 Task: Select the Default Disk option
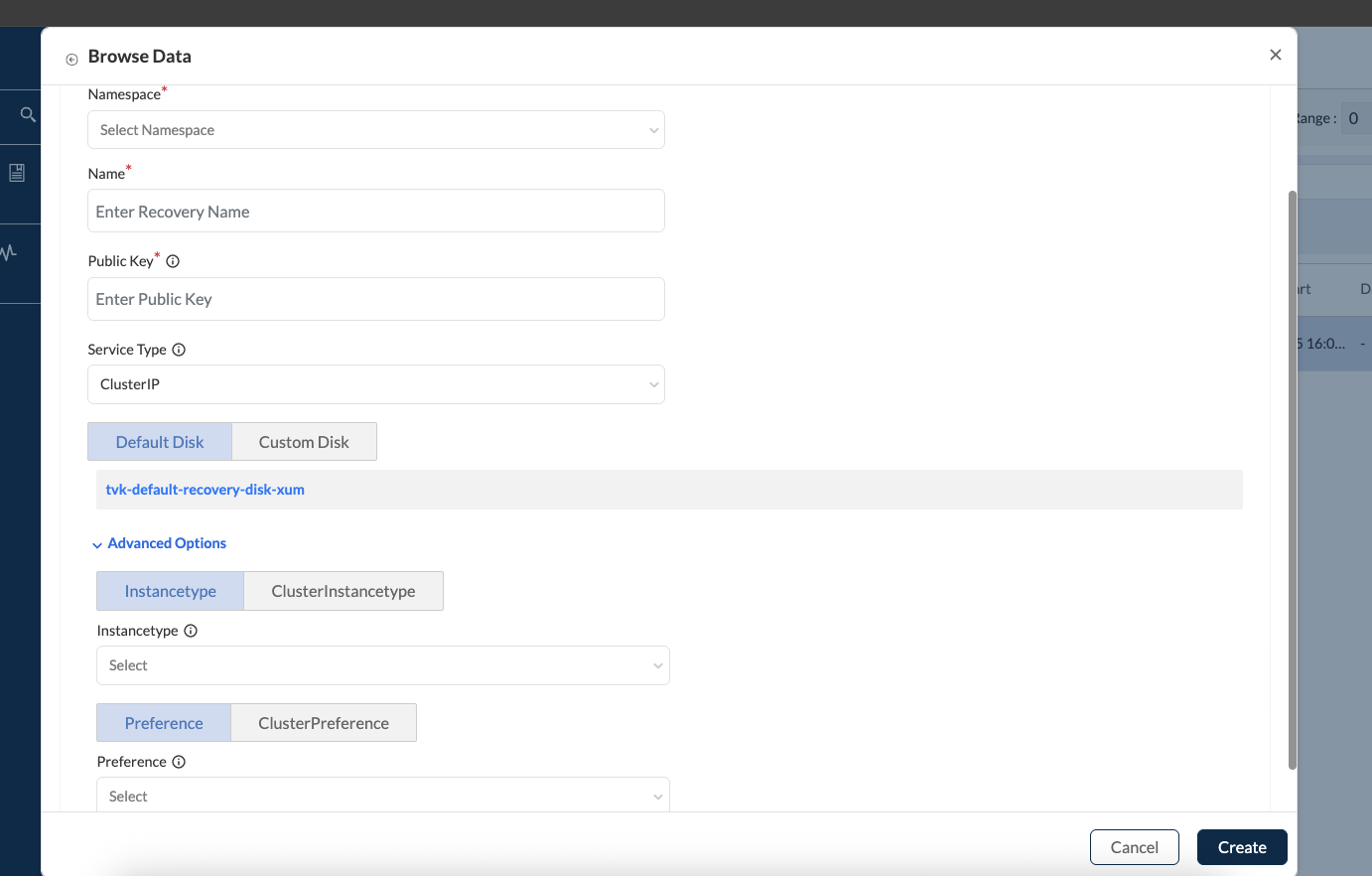pos(160,442)
